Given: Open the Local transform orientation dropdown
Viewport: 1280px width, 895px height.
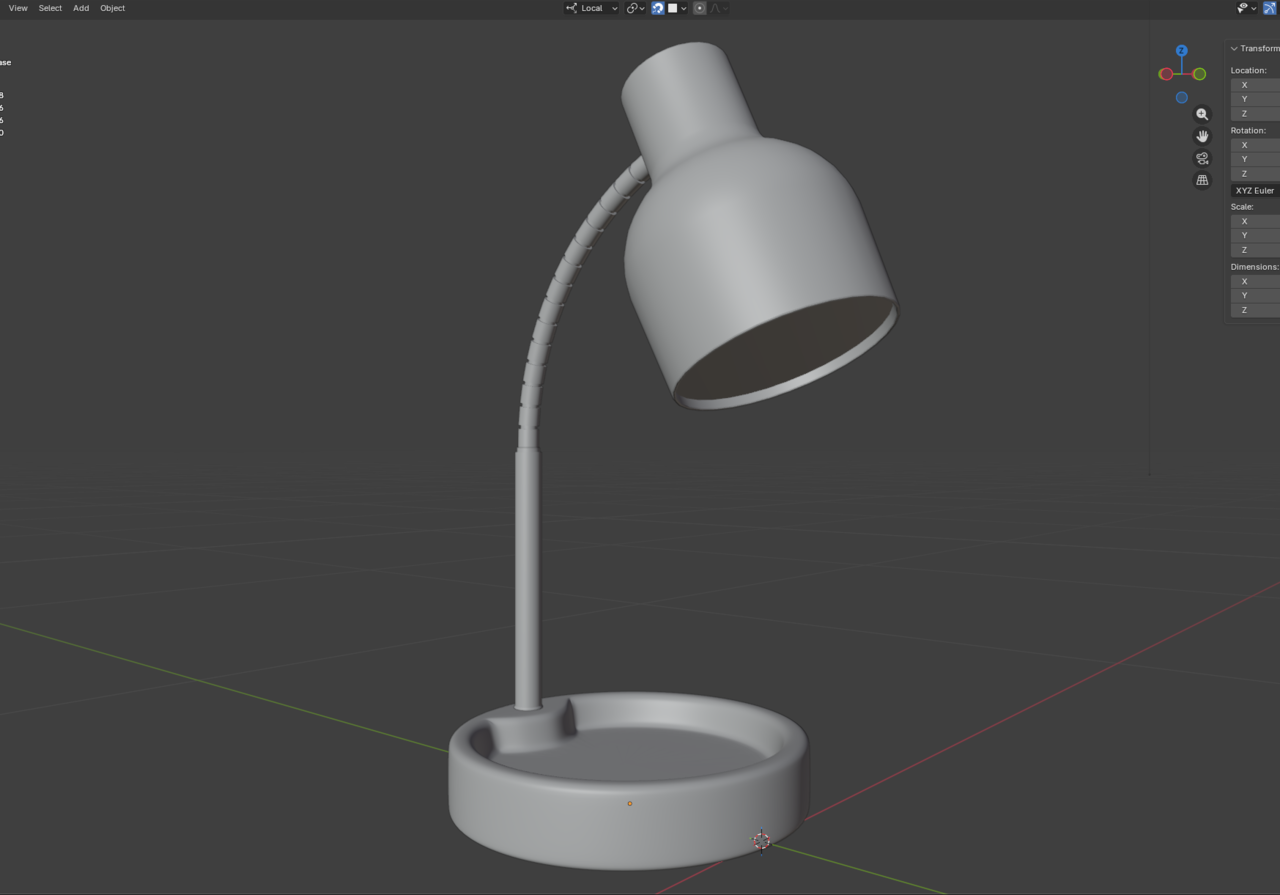Looking at the screenshot, I should click(613, 8).
